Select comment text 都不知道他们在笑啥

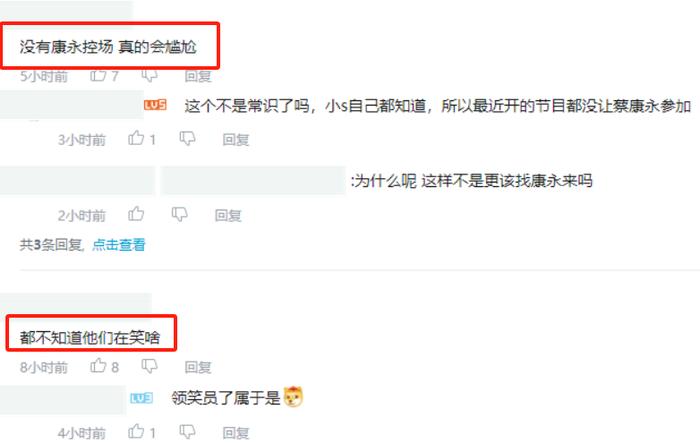pyautogui.click(x=90, y=337)
